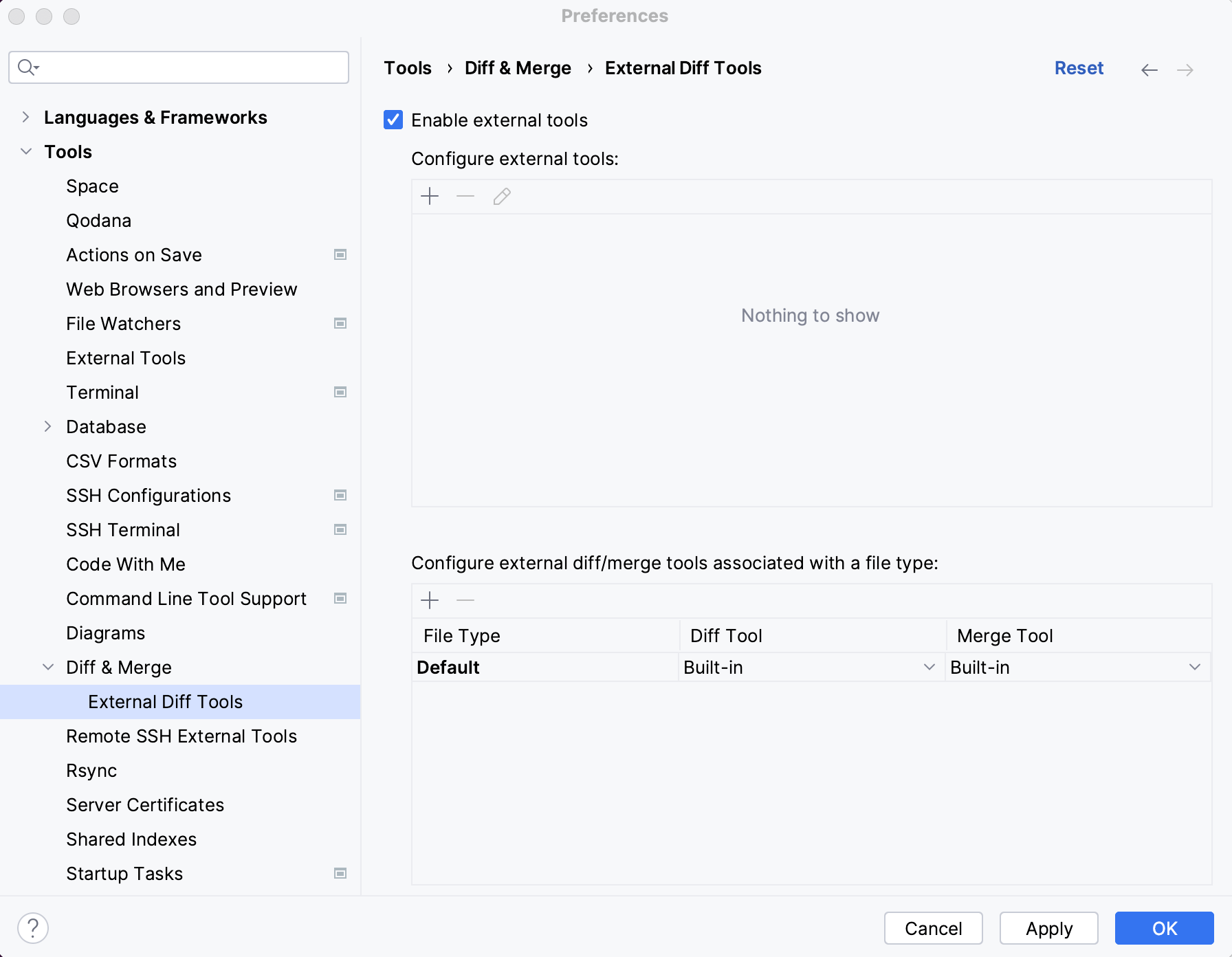Navigate forward with the right arrow
This screenshot has width=1232, height=957.
coord(1185,69)
